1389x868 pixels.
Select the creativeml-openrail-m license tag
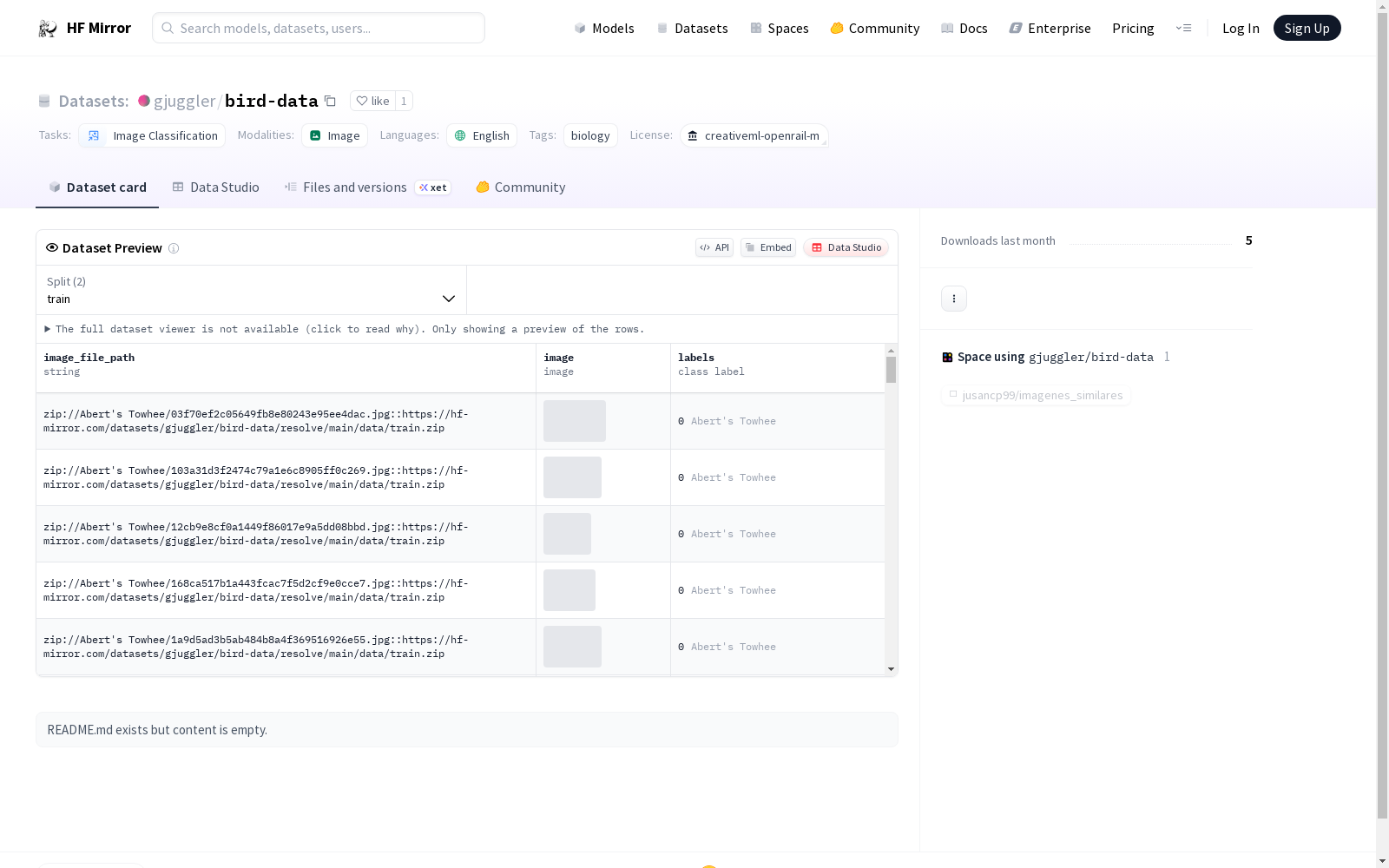tap(754, 135)
